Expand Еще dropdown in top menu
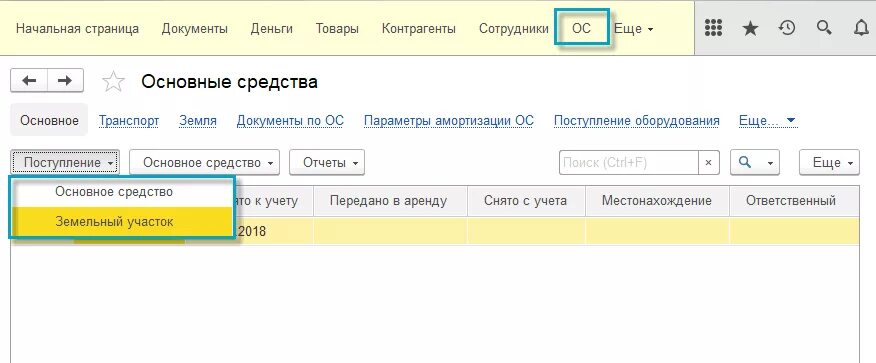Image resolution: width=876 pixels, height=363 pixels. point(634,28)
